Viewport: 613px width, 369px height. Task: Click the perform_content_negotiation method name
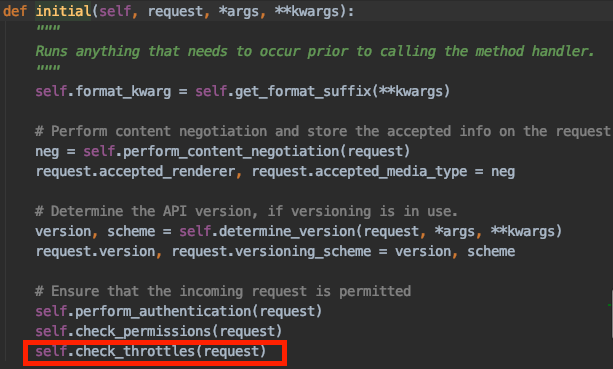point(231,151)
